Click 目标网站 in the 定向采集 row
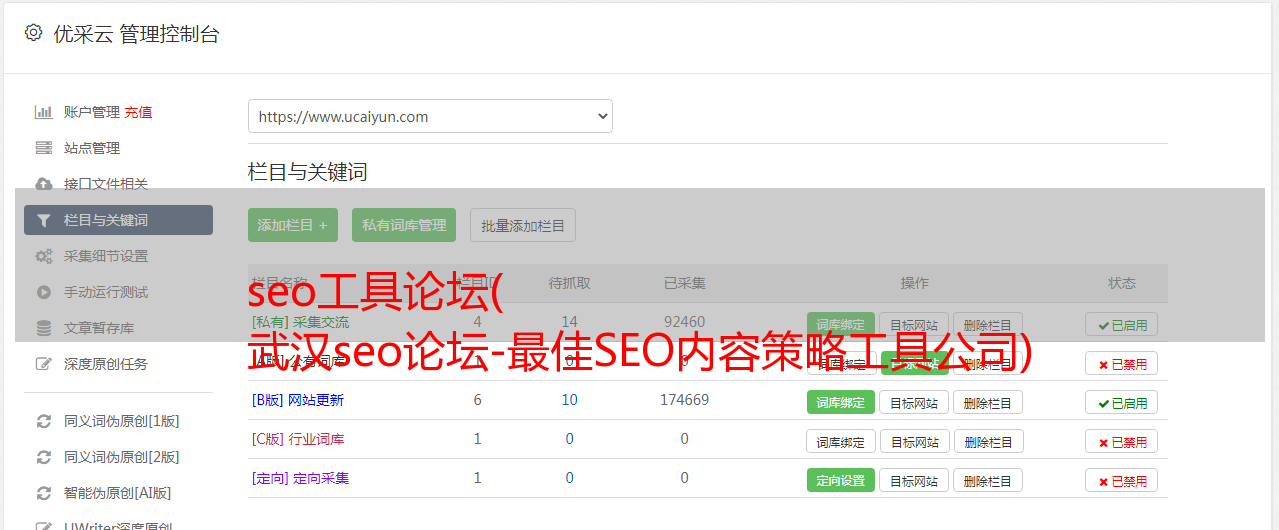This screenshot has width=1279, height=530. [x=914, y=481]
